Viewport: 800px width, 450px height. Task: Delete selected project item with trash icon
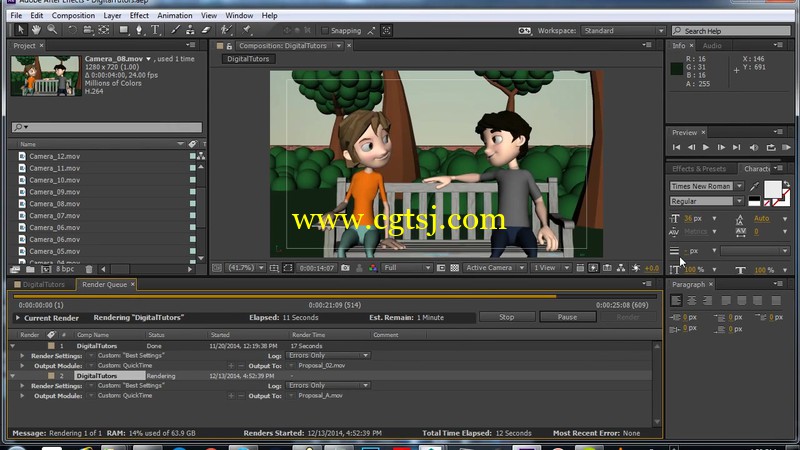click(89, 269)
